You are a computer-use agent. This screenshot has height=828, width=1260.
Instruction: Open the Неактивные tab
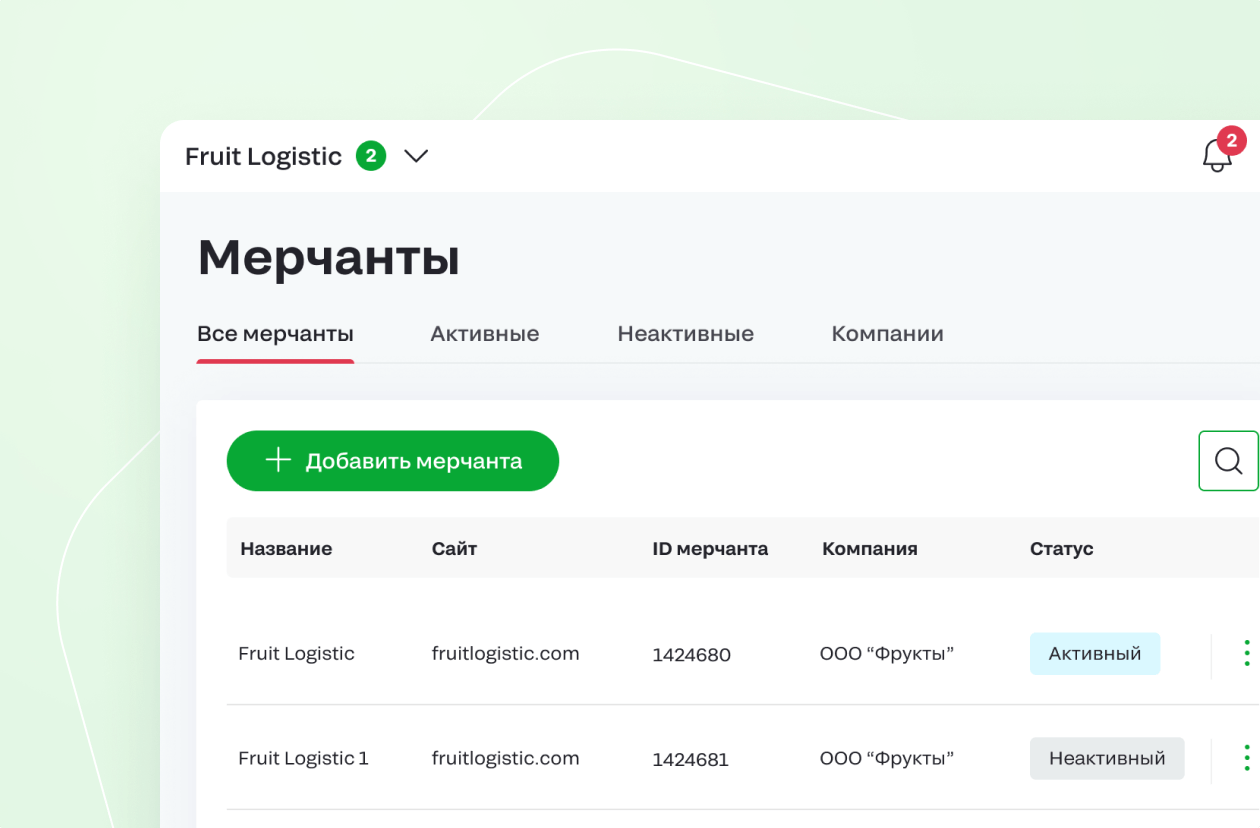(686, 334)
